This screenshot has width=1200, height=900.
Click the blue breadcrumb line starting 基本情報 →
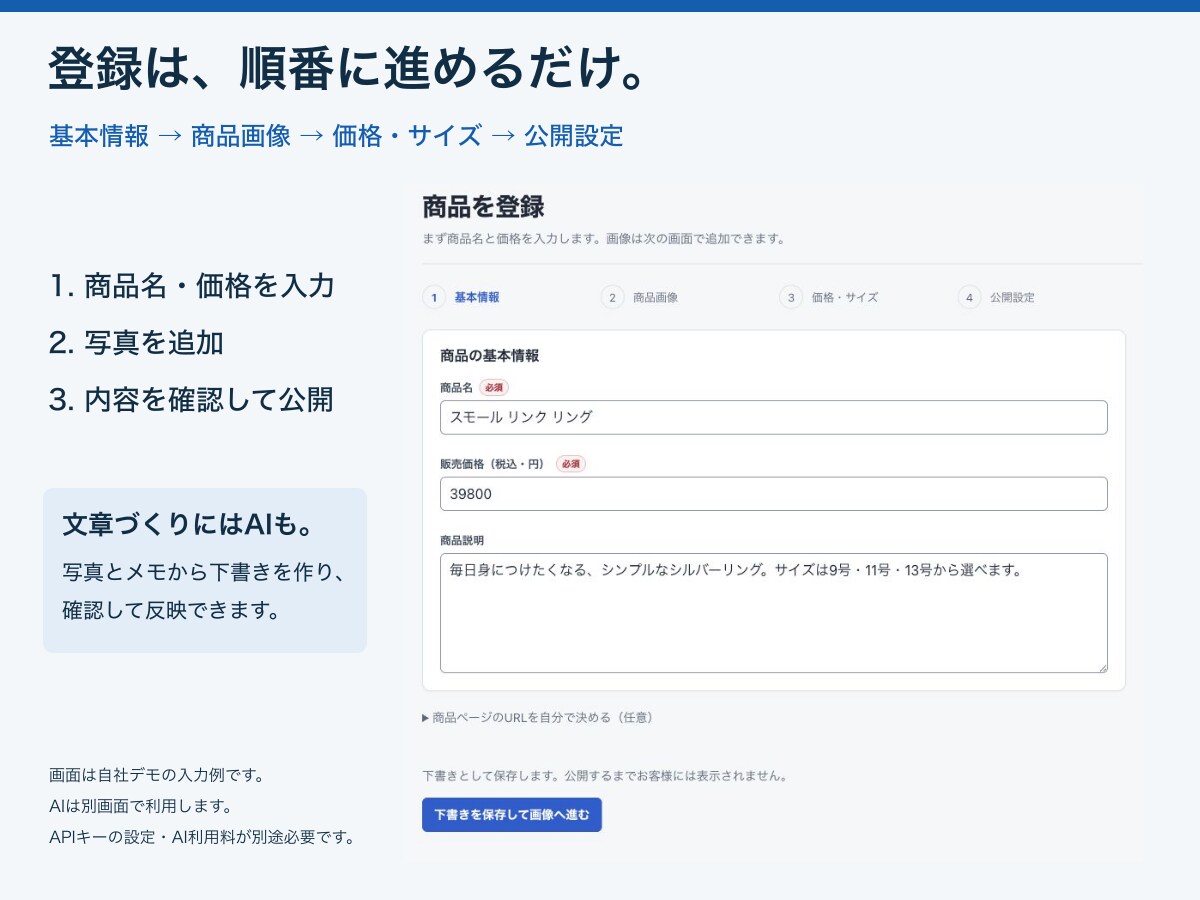point(336,135)
